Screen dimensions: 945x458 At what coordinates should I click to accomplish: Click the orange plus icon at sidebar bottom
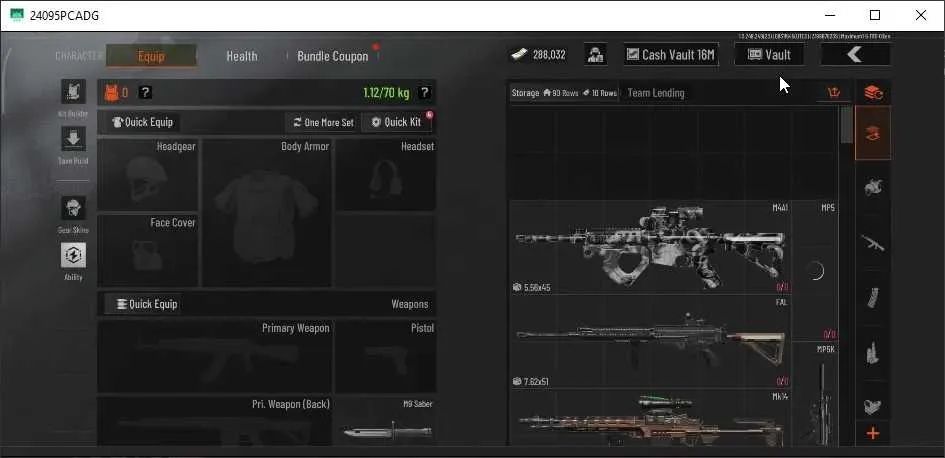coord(873,433)
